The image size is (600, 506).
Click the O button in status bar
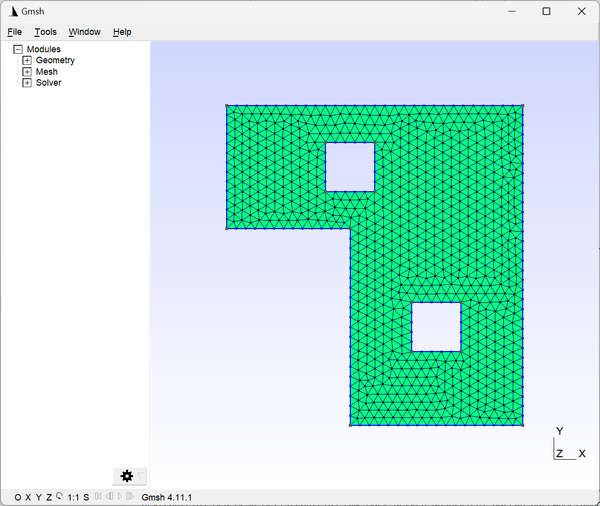point(18,497)
